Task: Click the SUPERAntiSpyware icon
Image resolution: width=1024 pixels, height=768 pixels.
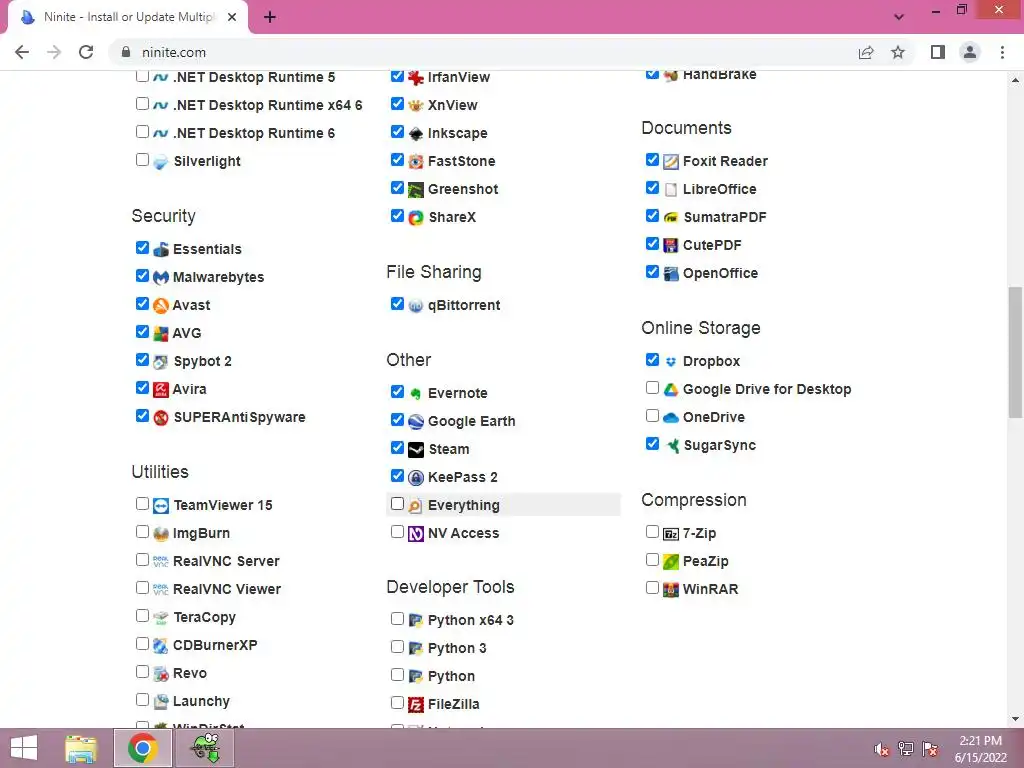Action: pos(161,418)
